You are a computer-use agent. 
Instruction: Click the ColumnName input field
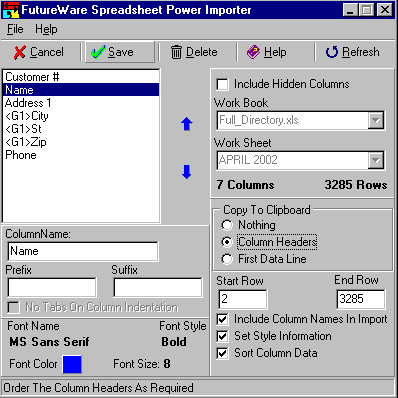83,251
